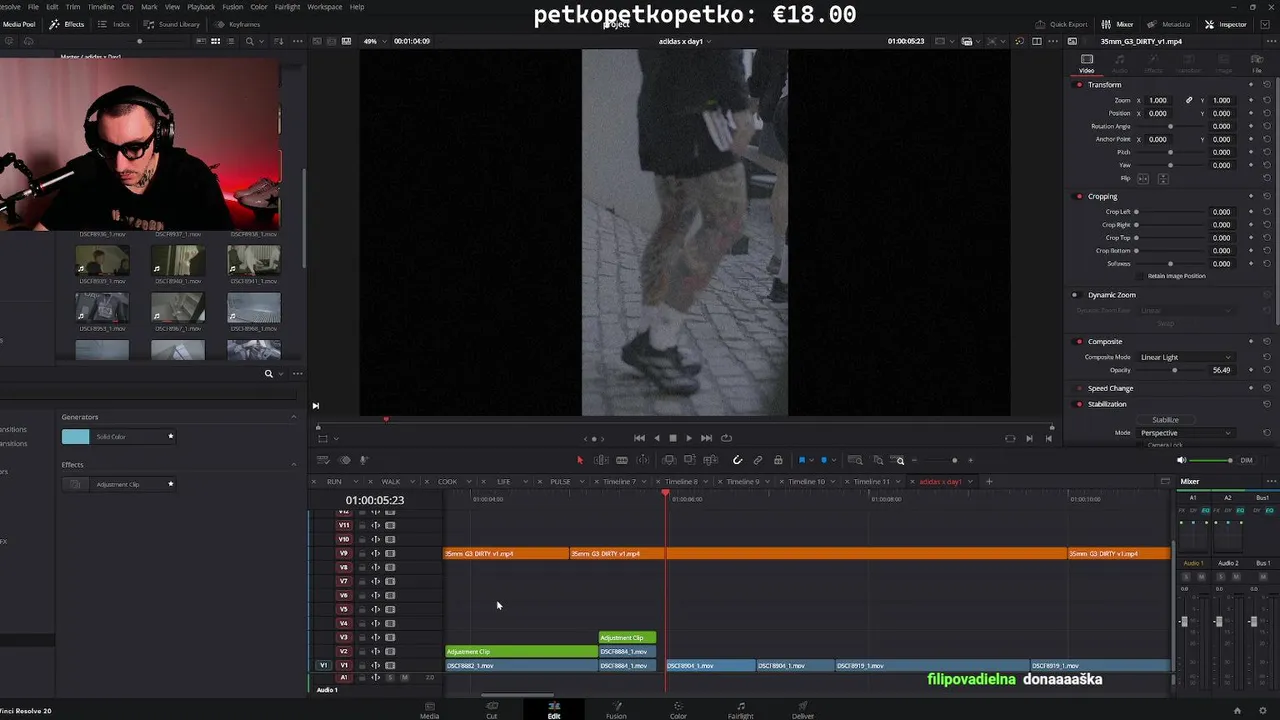Toggle Position Lock padlock icon
Image resolution: width=1280 pixels, height=720 pixels.
pyautogui.click(x=778, y=460)
